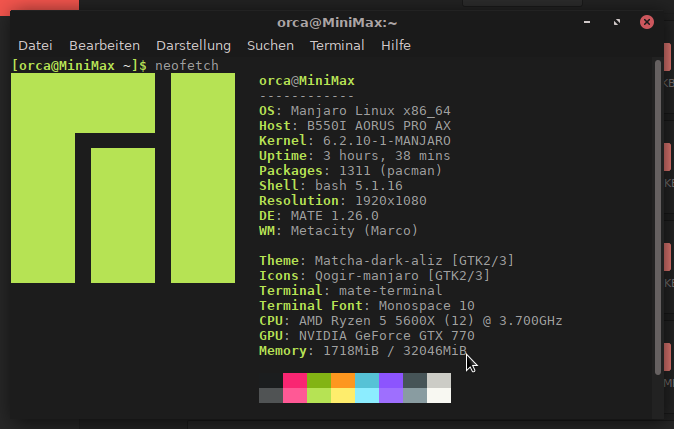The height and width of the screenshot is (429, 674).
Task: Click the neofetch command text
Action: (187, 66)
